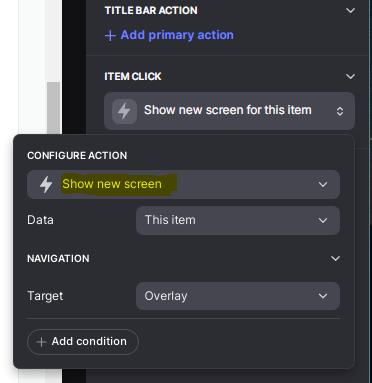The image size is (372, 383).
Task: Click up-down arrows on Show new screen for this item
Action: tap(340, 111)
